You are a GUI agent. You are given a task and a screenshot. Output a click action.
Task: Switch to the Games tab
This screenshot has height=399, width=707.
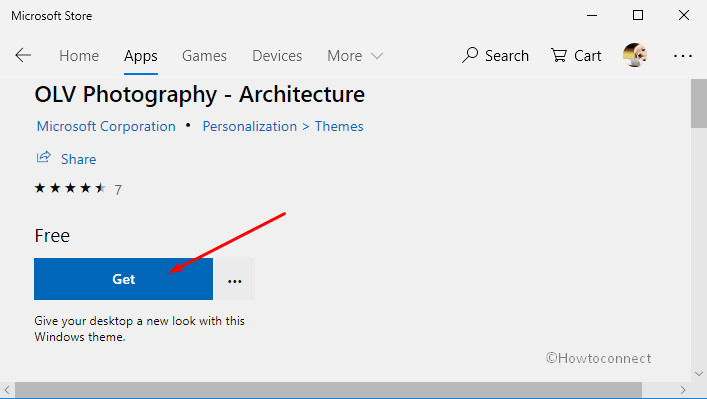click(204, 55)
